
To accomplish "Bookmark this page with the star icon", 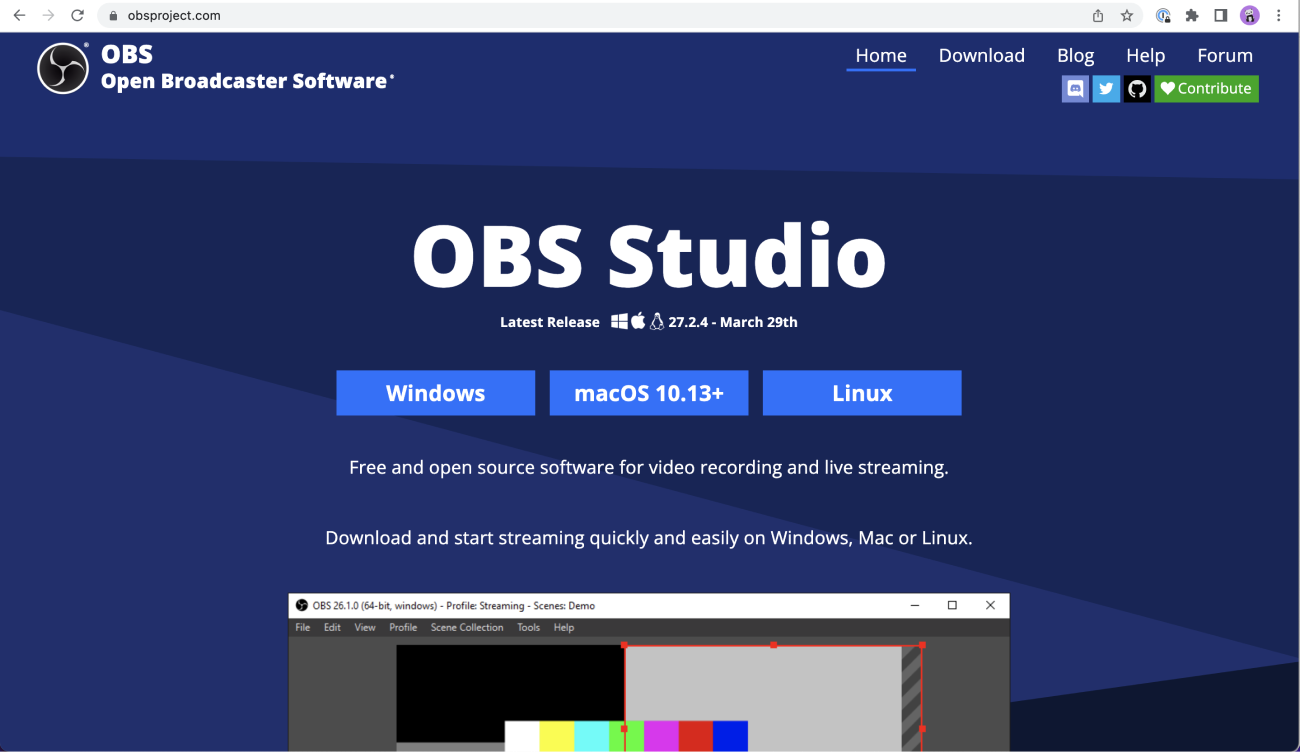I will 1127,15.
